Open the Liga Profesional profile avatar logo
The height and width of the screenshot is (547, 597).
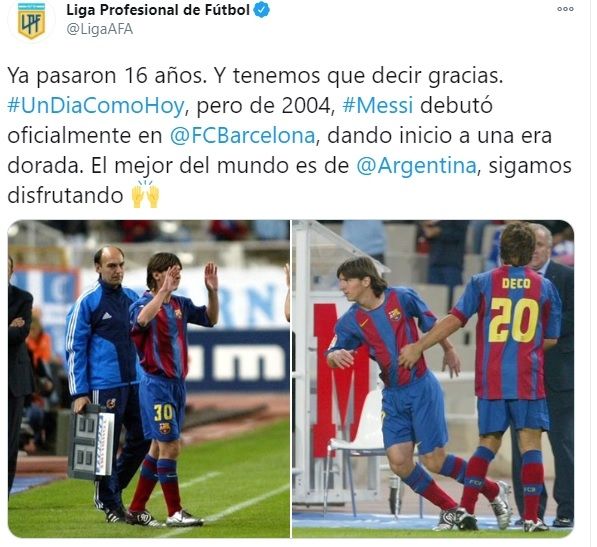pos(32,21)
